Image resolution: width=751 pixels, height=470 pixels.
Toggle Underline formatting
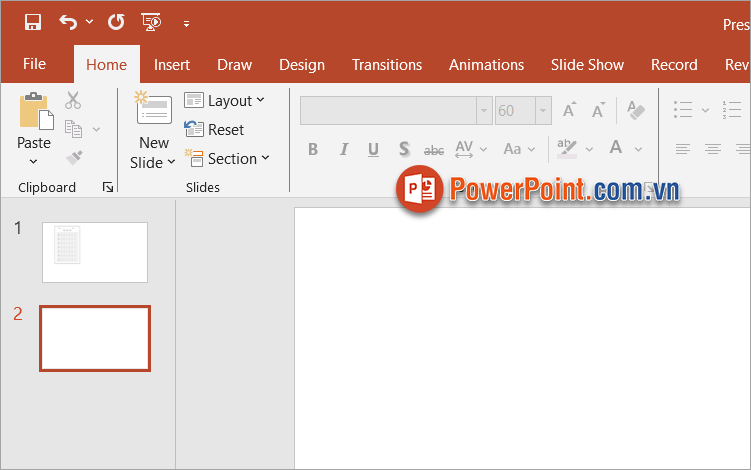373,149
